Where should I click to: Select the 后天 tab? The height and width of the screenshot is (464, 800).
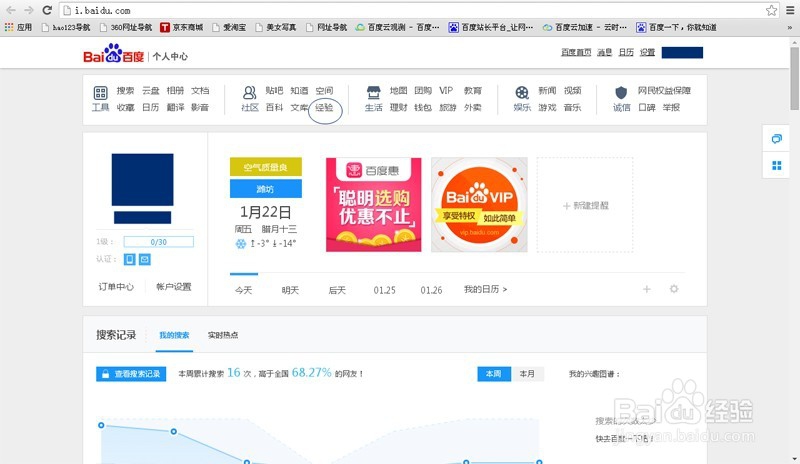337,290
